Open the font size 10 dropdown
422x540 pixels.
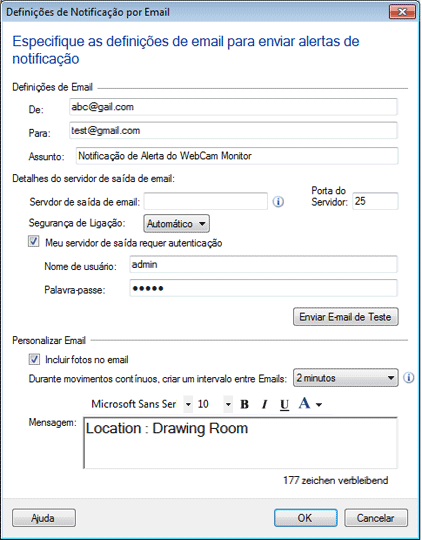point(228,404)
